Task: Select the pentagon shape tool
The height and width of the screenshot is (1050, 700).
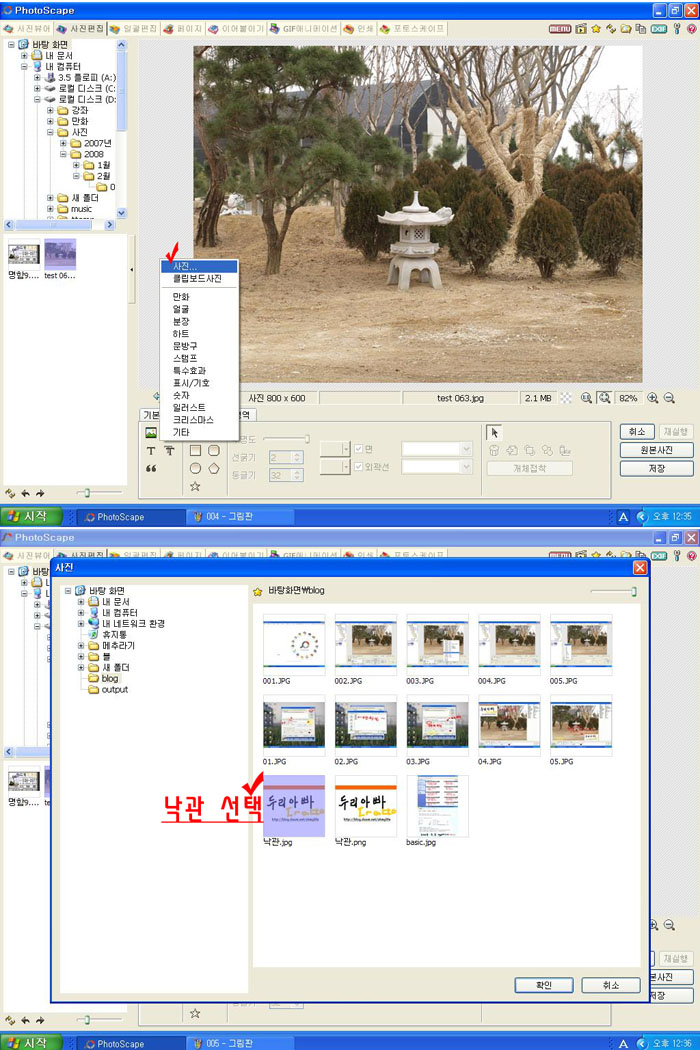Action: (x=214, y=468)
